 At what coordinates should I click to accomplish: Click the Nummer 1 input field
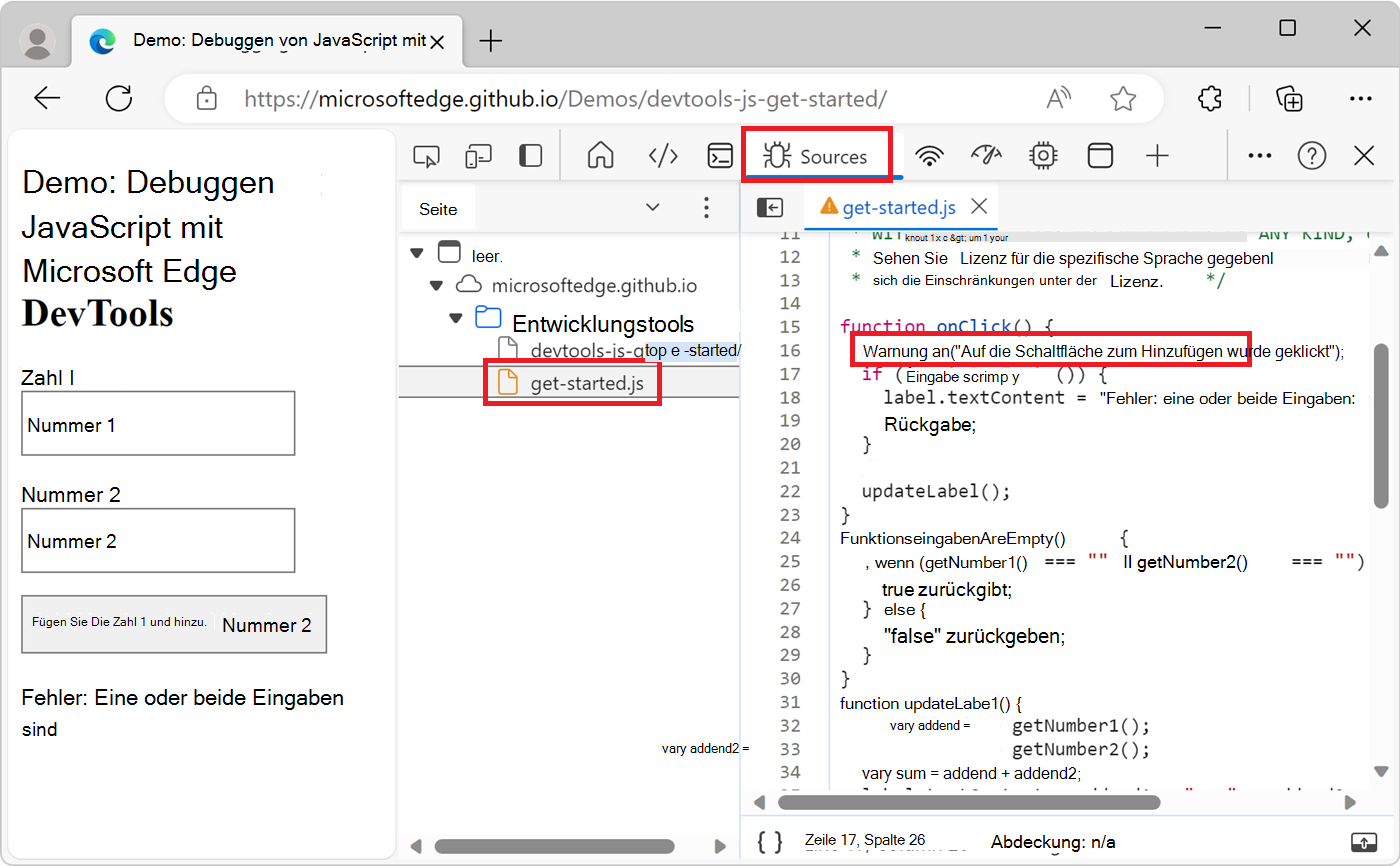click(158, 423)
